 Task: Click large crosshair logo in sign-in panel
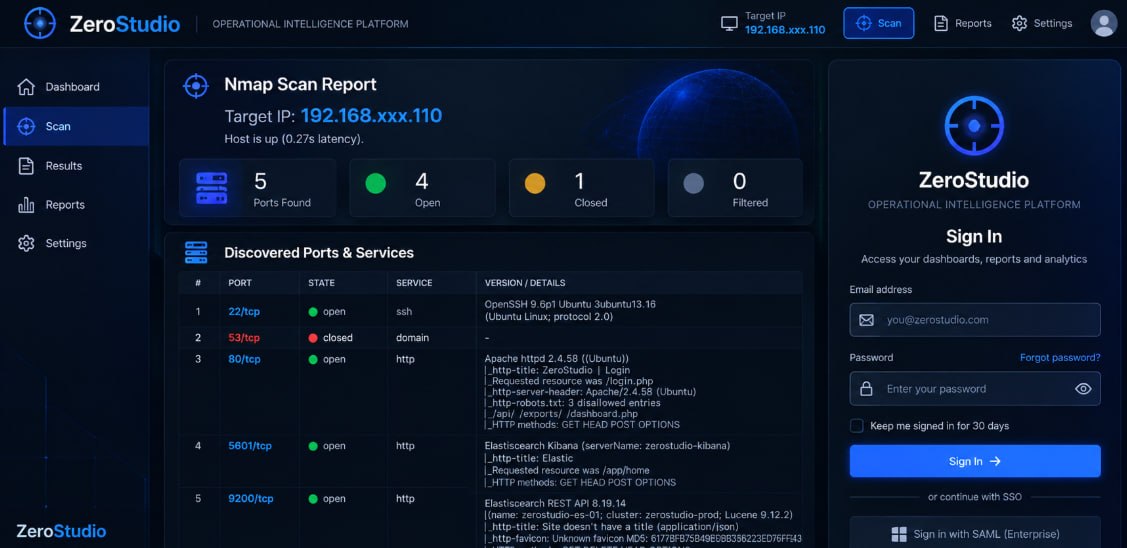tap(974, 126)
